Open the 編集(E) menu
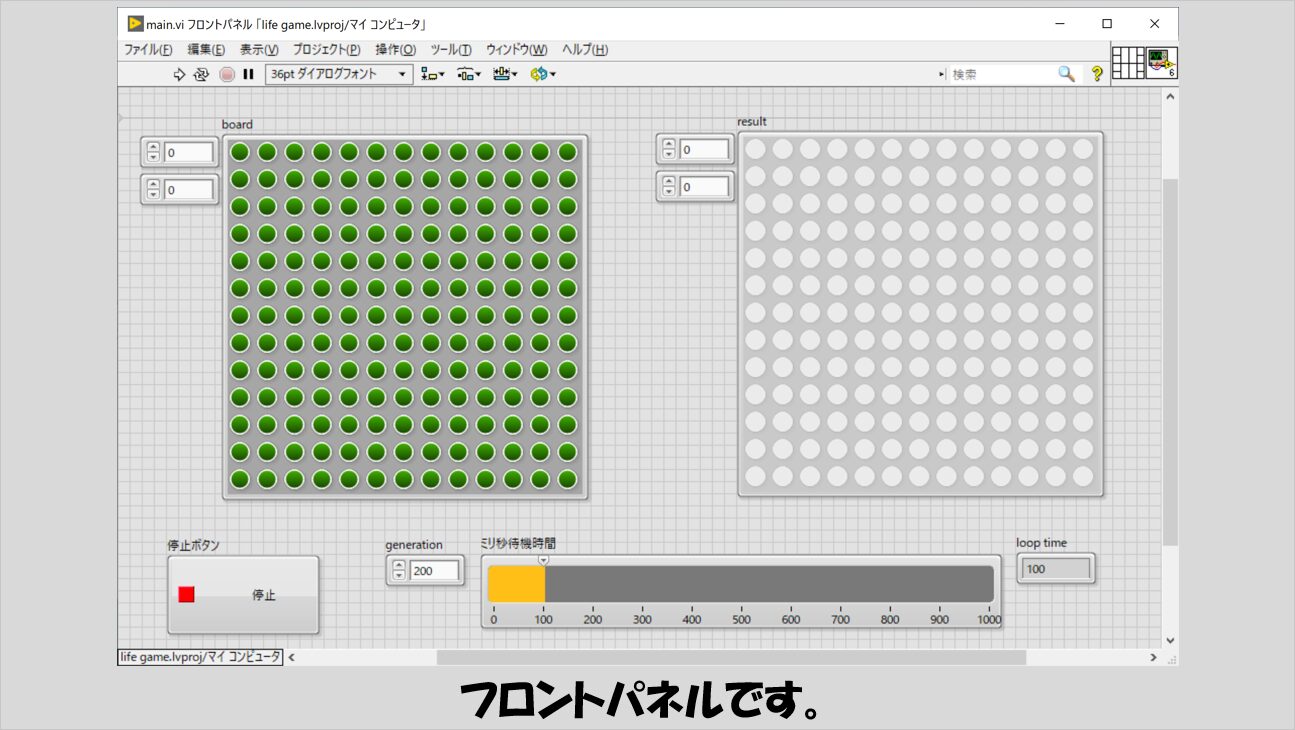The width and height of the screenshot is (1295, 730). coord(206,50)
